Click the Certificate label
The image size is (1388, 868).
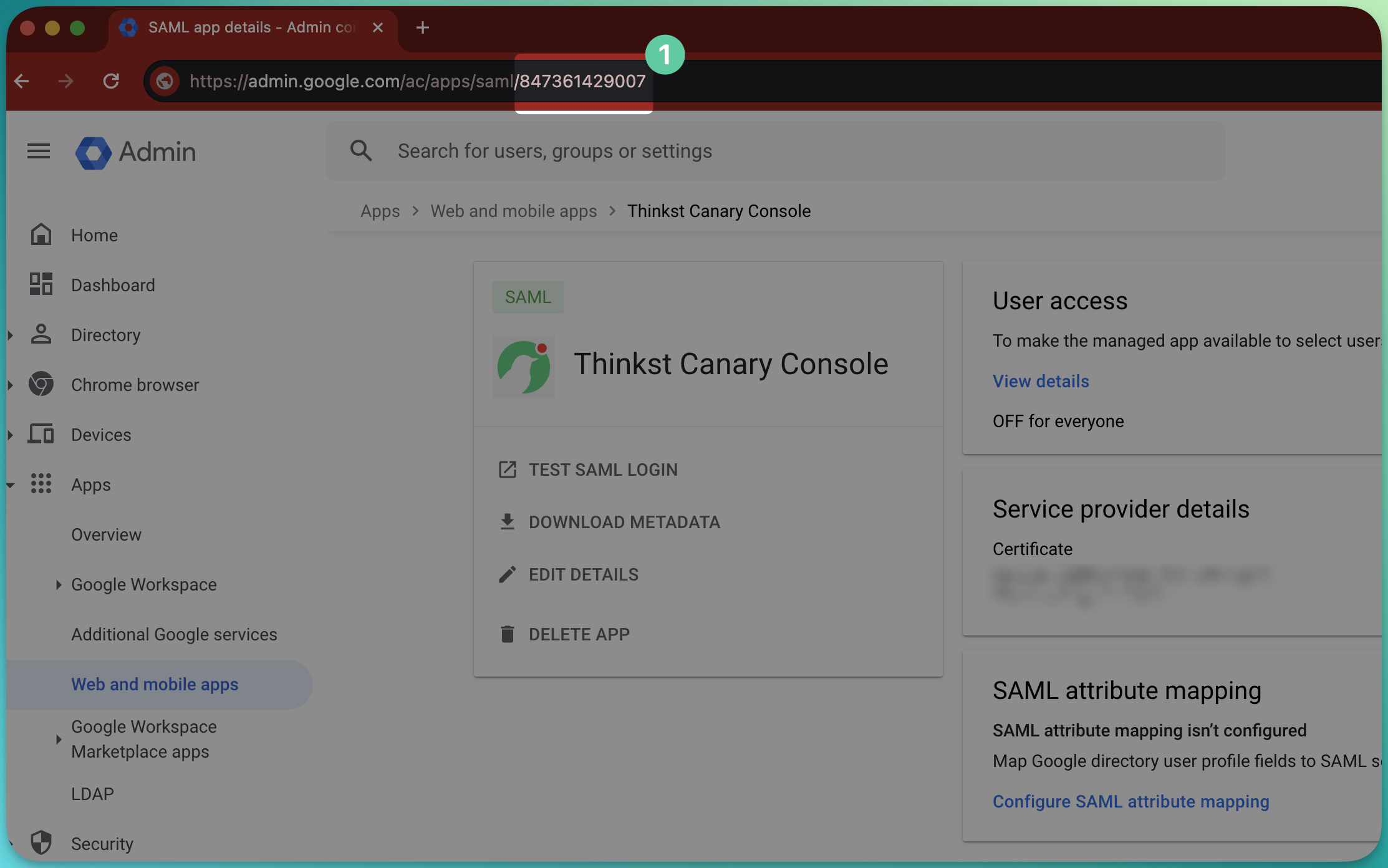[1032, 549]
